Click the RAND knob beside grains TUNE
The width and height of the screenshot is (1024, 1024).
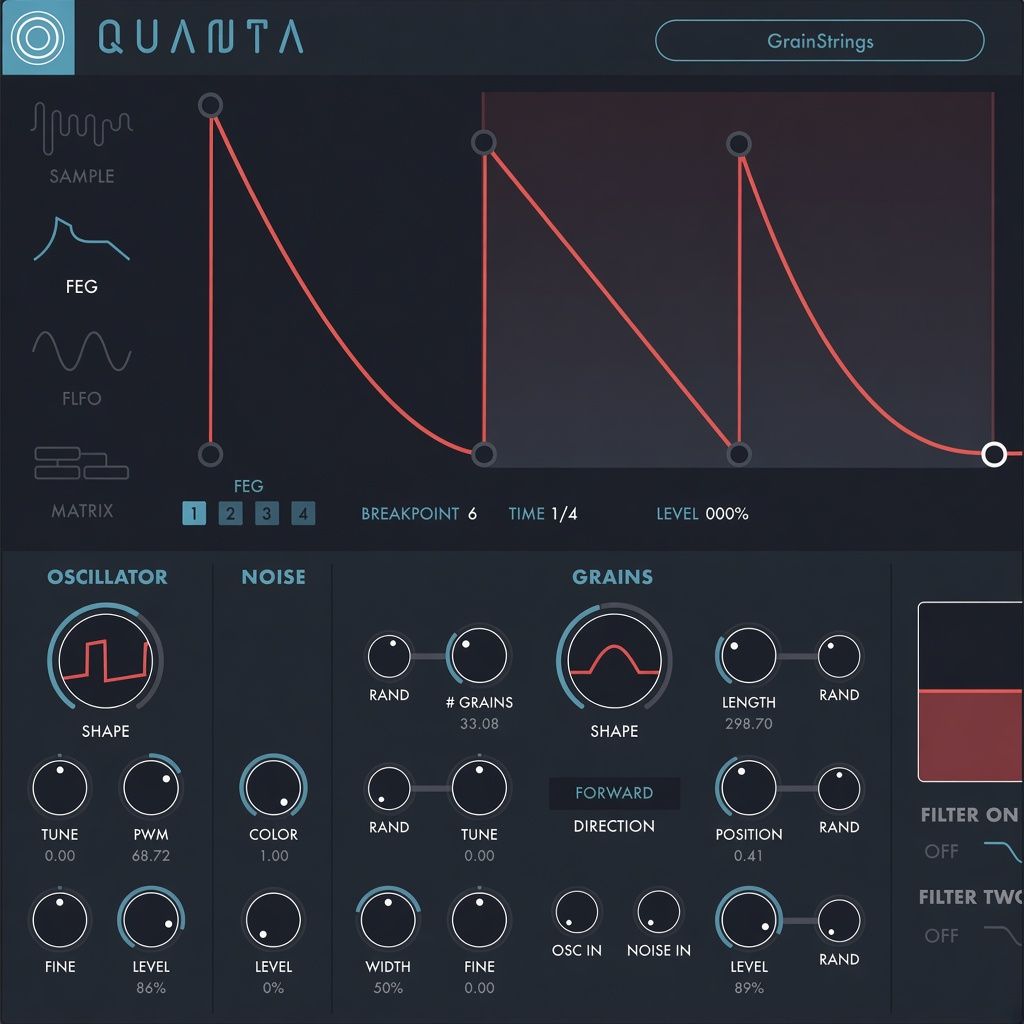pyautogui.click(x=389, y=788)
